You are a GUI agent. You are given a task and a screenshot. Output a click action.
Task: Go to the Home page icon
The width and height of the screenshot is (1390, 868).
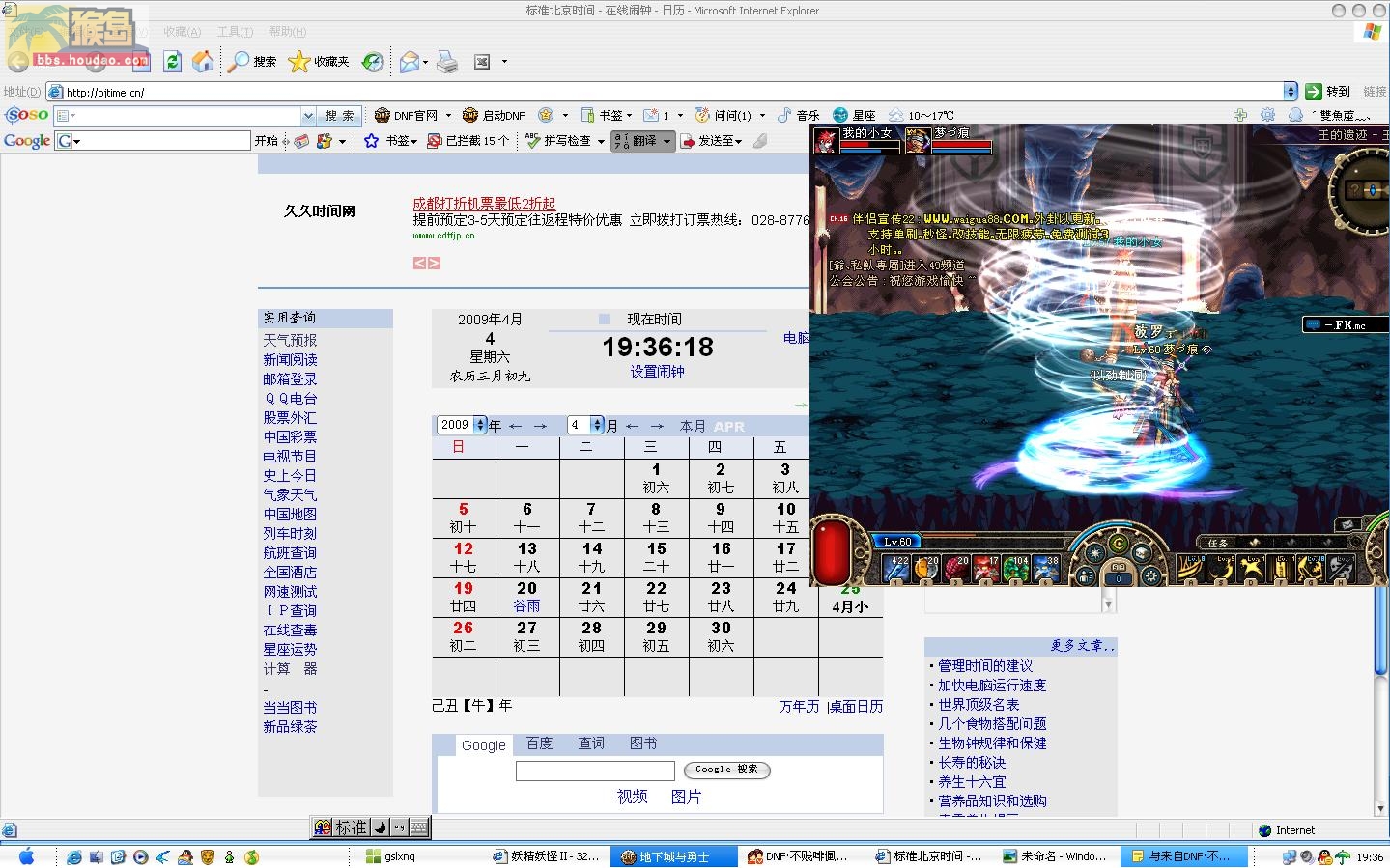pyautogui.click(x=203, y=62)
